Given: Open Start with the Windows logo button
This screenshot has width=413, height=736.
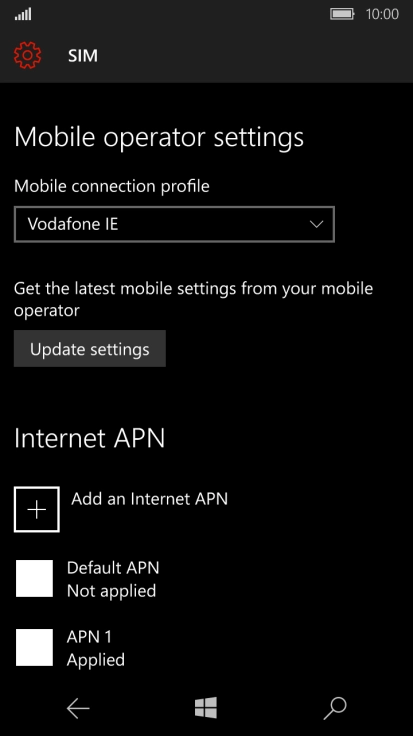Looking at the screenshot, I should pyautogui.click(x=206, y=708).
